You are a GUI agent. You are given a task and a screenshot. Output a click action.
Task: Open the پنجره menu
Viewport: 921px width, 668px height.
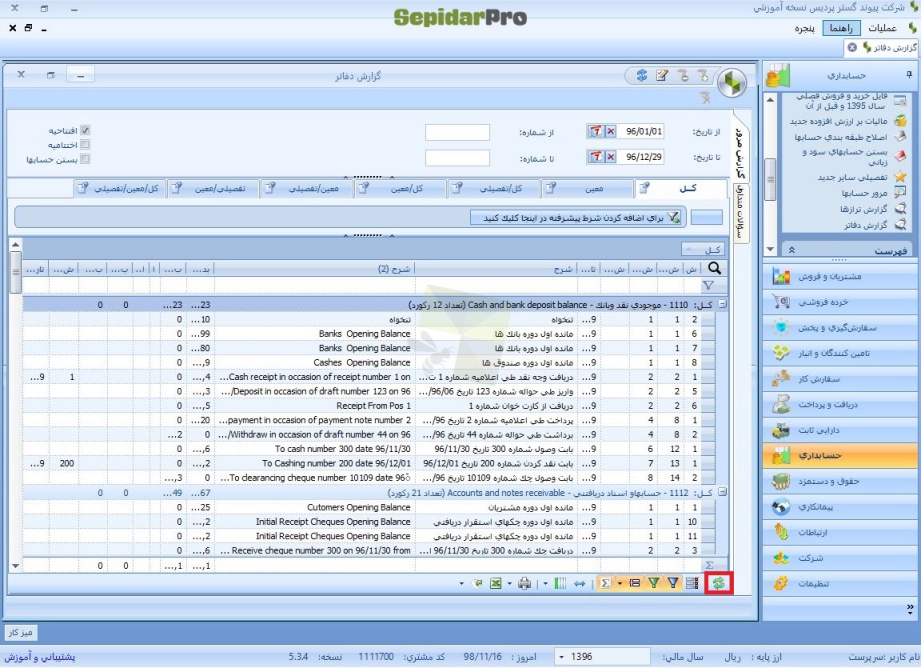click(x=804, y=28)
